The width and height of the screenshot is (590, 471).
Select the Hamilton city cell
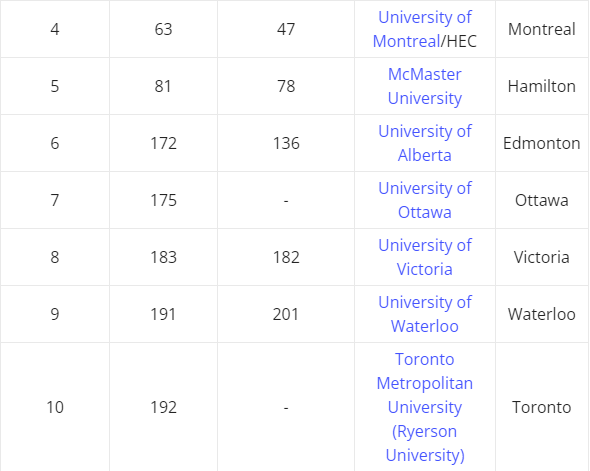click(x=542, y=86)
